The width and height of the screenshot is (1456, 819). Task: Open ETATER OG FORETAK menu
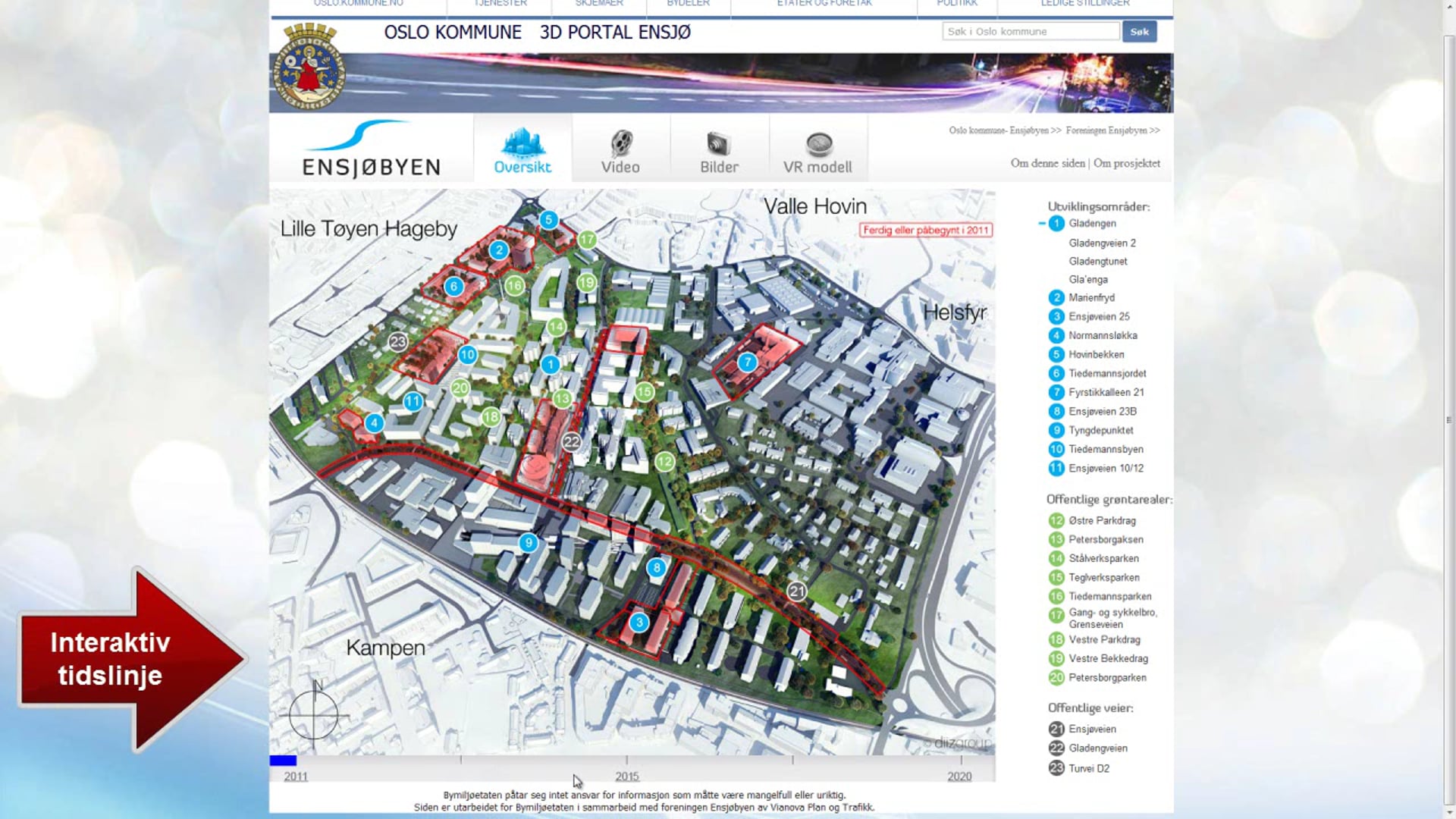click(x=824, y=4)
